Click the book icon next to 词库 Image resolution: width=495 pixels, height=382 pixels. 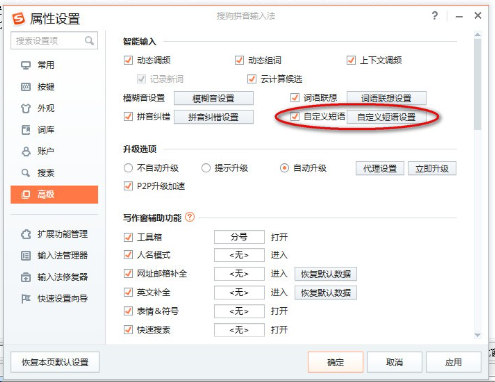[26, 130]
